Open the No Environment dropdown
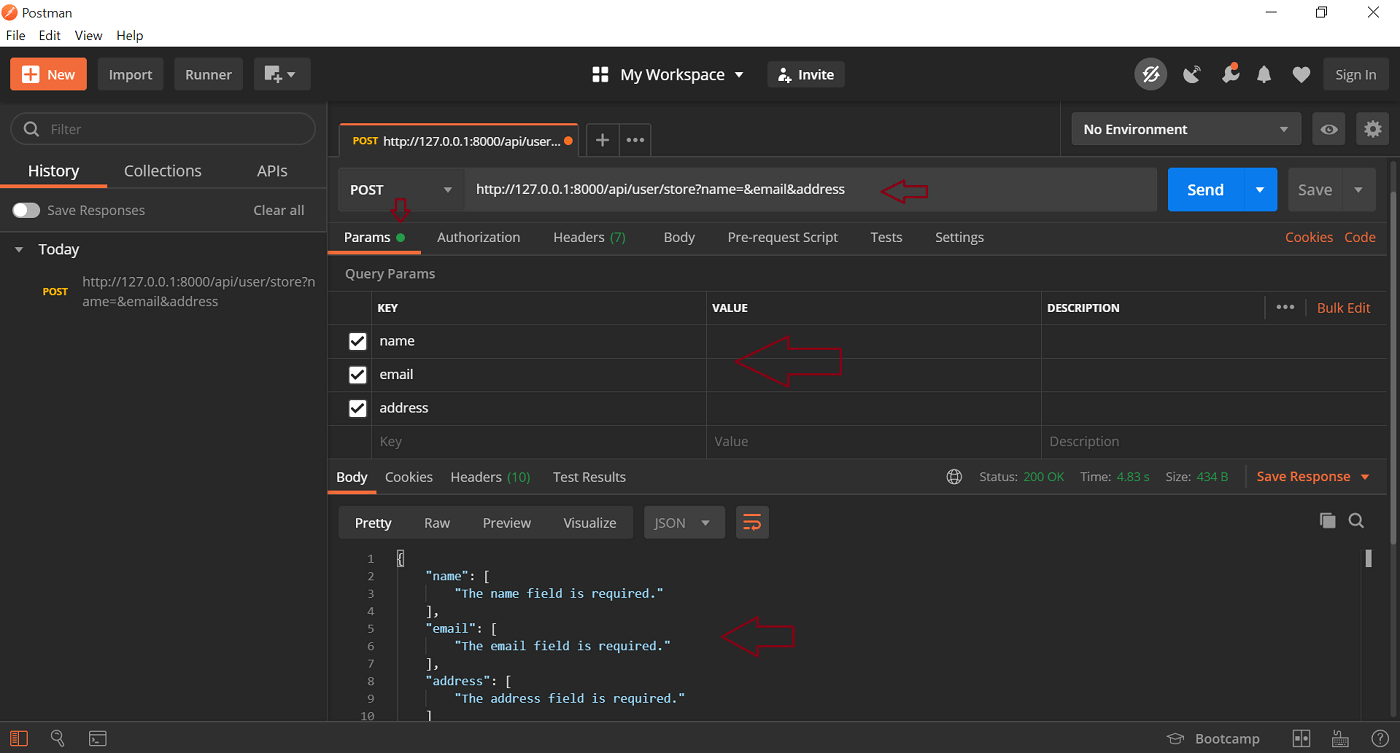 (1186, 129)
